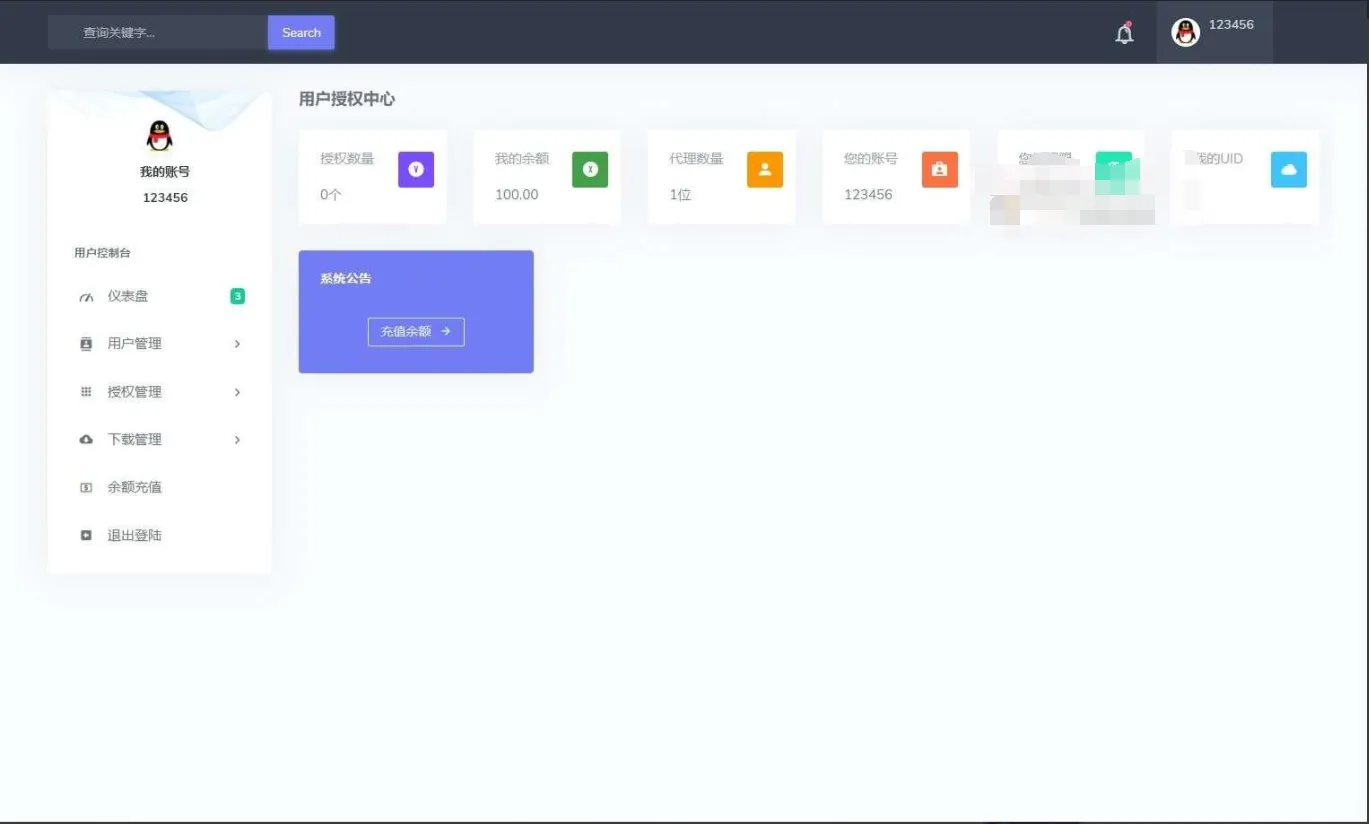The width and height of the screenshot is (1369, 824).
Task: Open the 下载管理 menu item
Action: pos(160,440)
